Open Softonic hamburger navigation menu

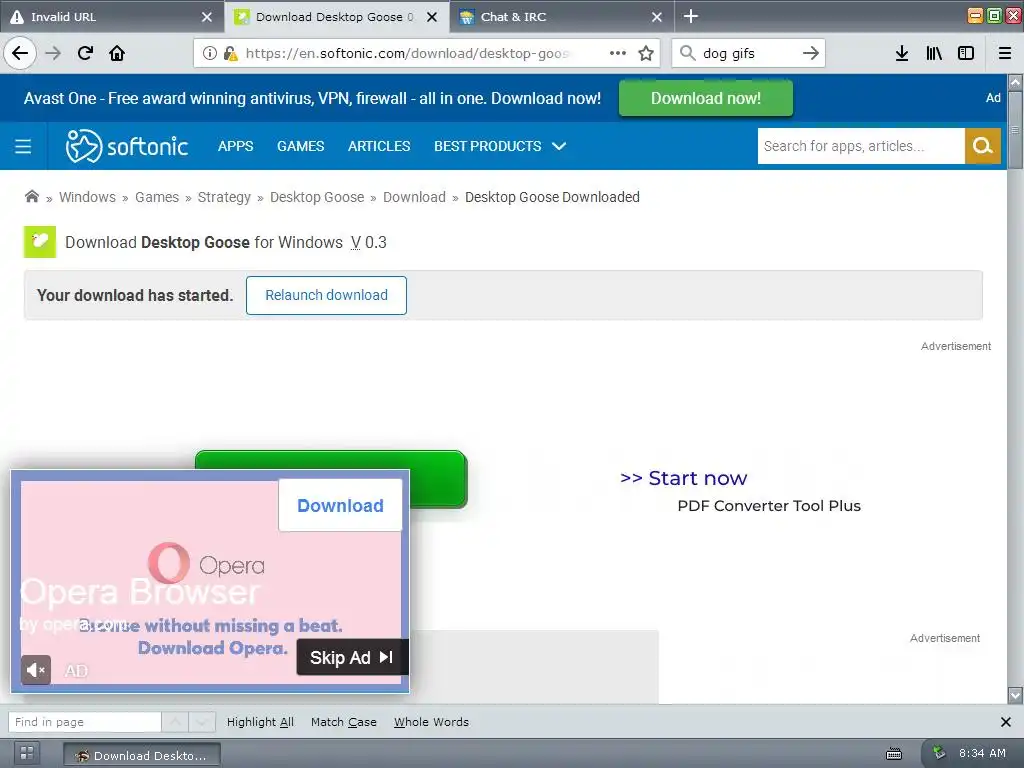tap(23, 146)
